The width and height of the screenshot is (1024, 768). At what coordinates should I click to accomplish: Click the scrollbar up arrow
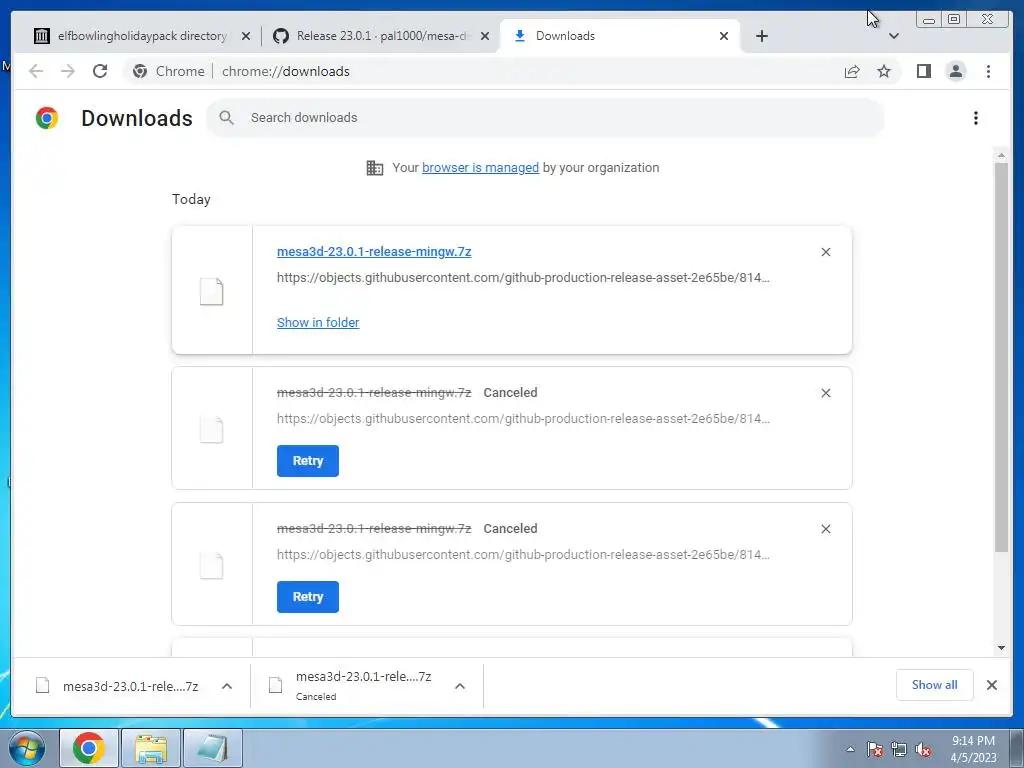pos(1001,155)
